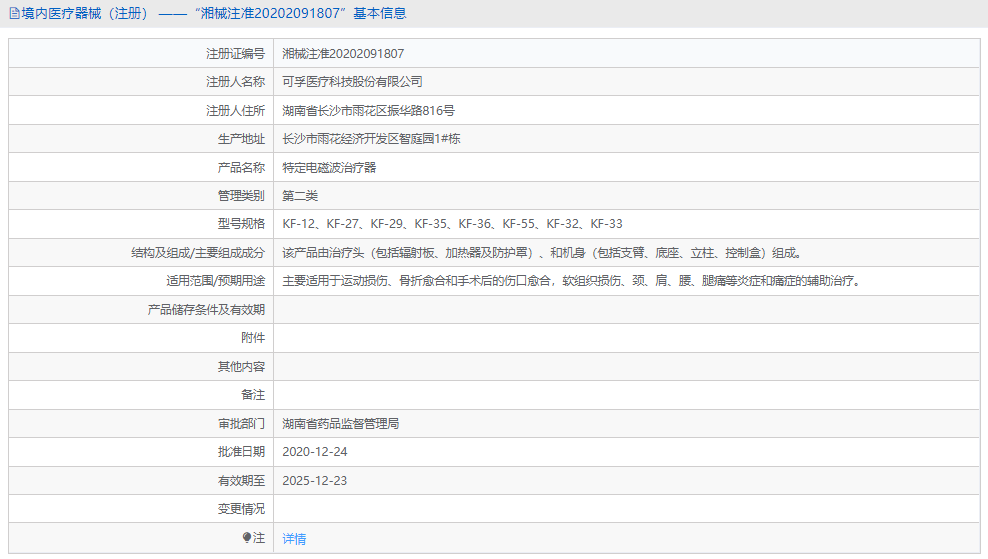988x559 pixels.
Task: Click the 变更情况 row label
Action: pos(241,509)
